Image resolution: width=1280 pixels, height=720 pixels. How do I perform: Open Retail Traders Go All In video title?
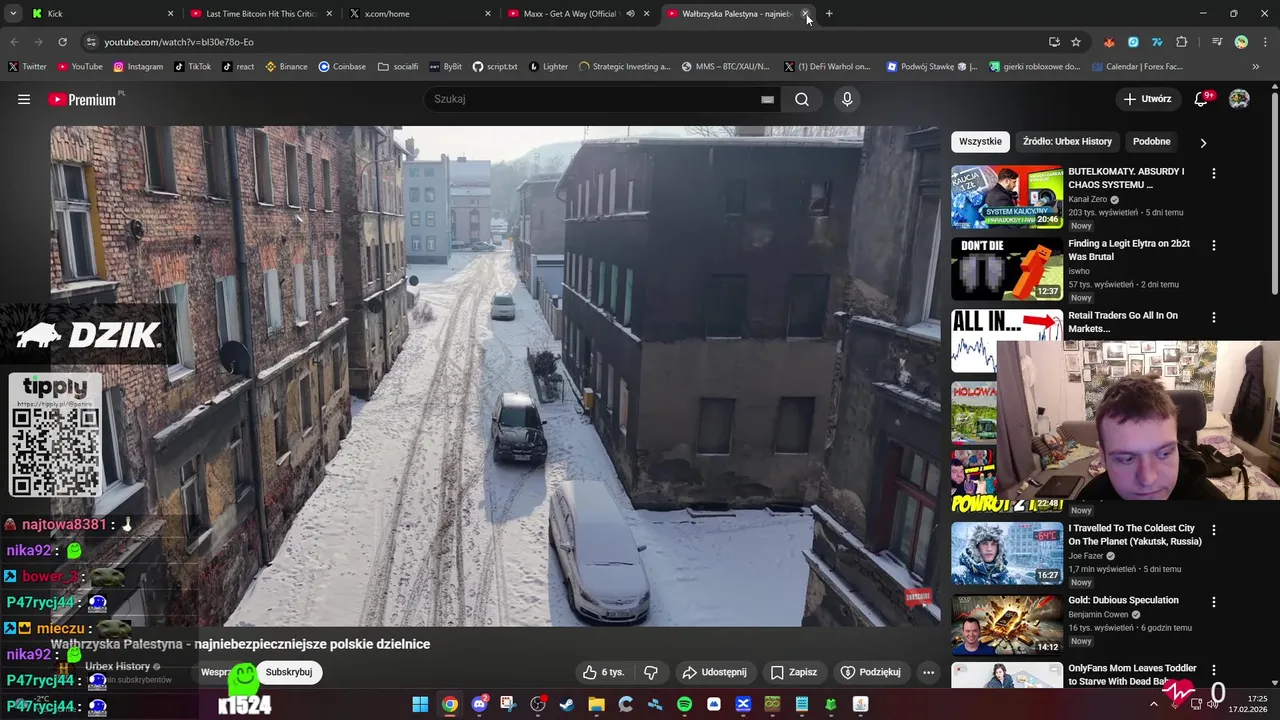(x=1123, y=322)
